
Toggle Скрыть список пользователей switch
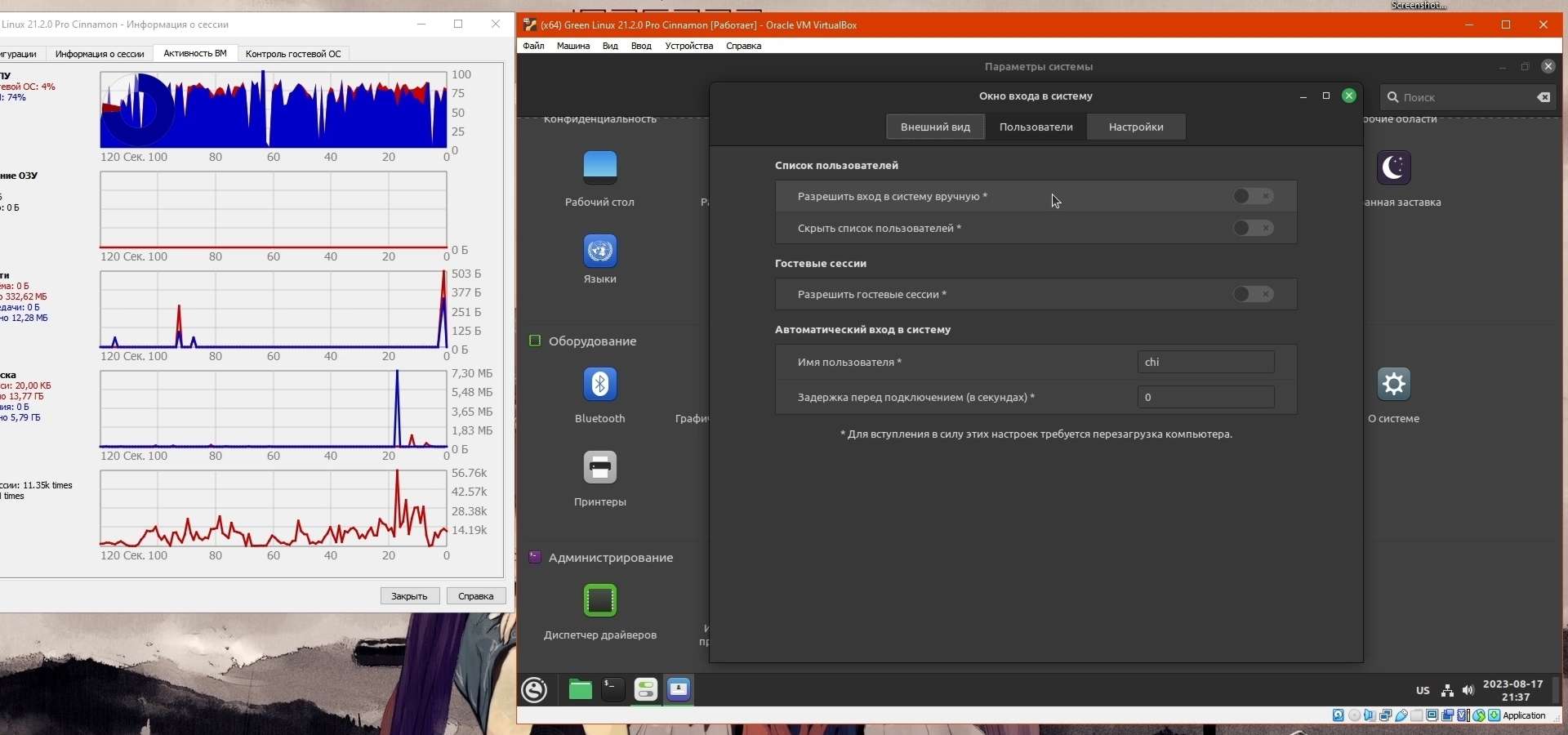pos(1254,228)
